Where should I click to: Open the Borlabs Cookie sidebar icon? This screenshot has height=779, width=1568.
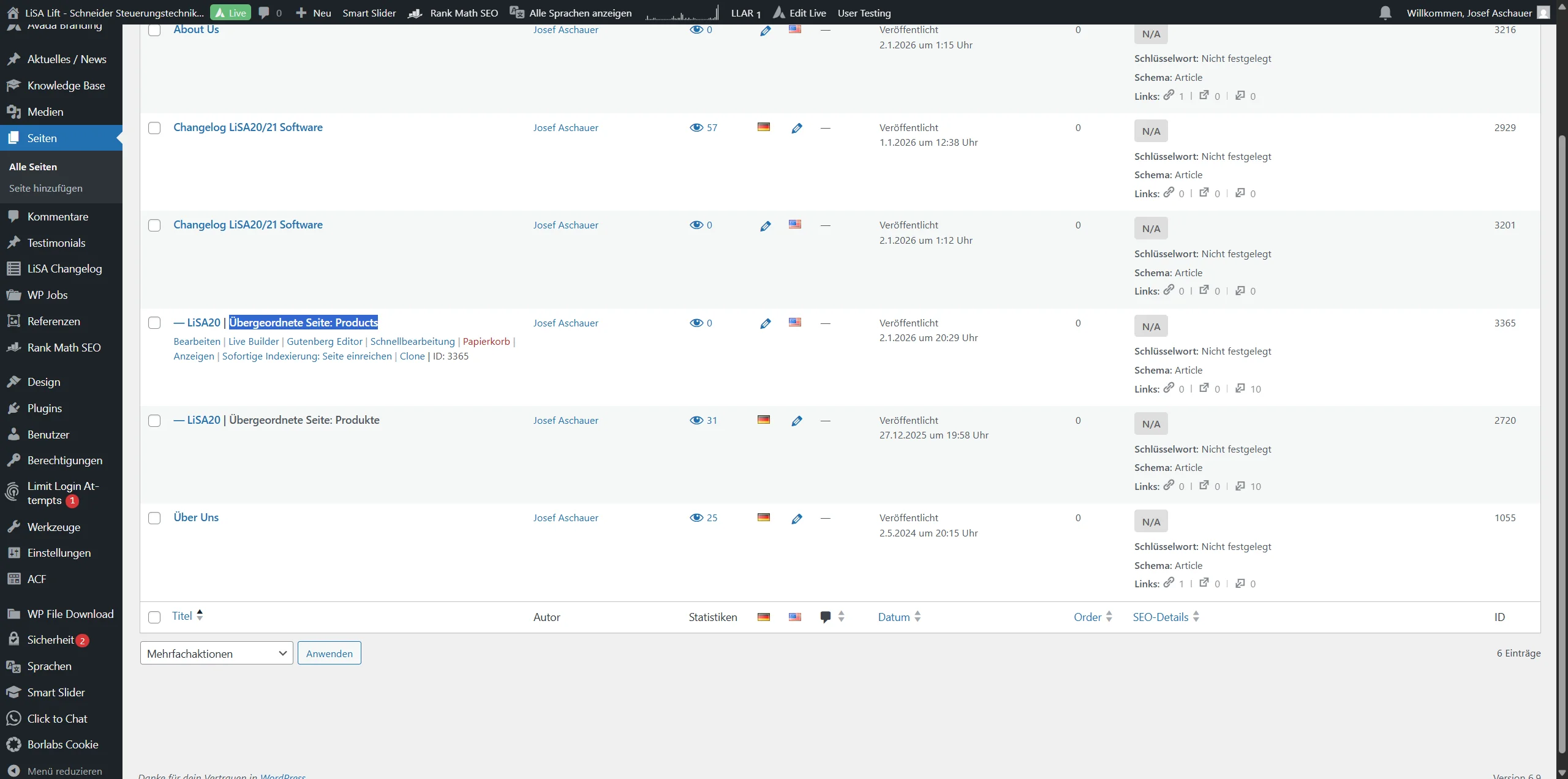(x=13, y=744)
